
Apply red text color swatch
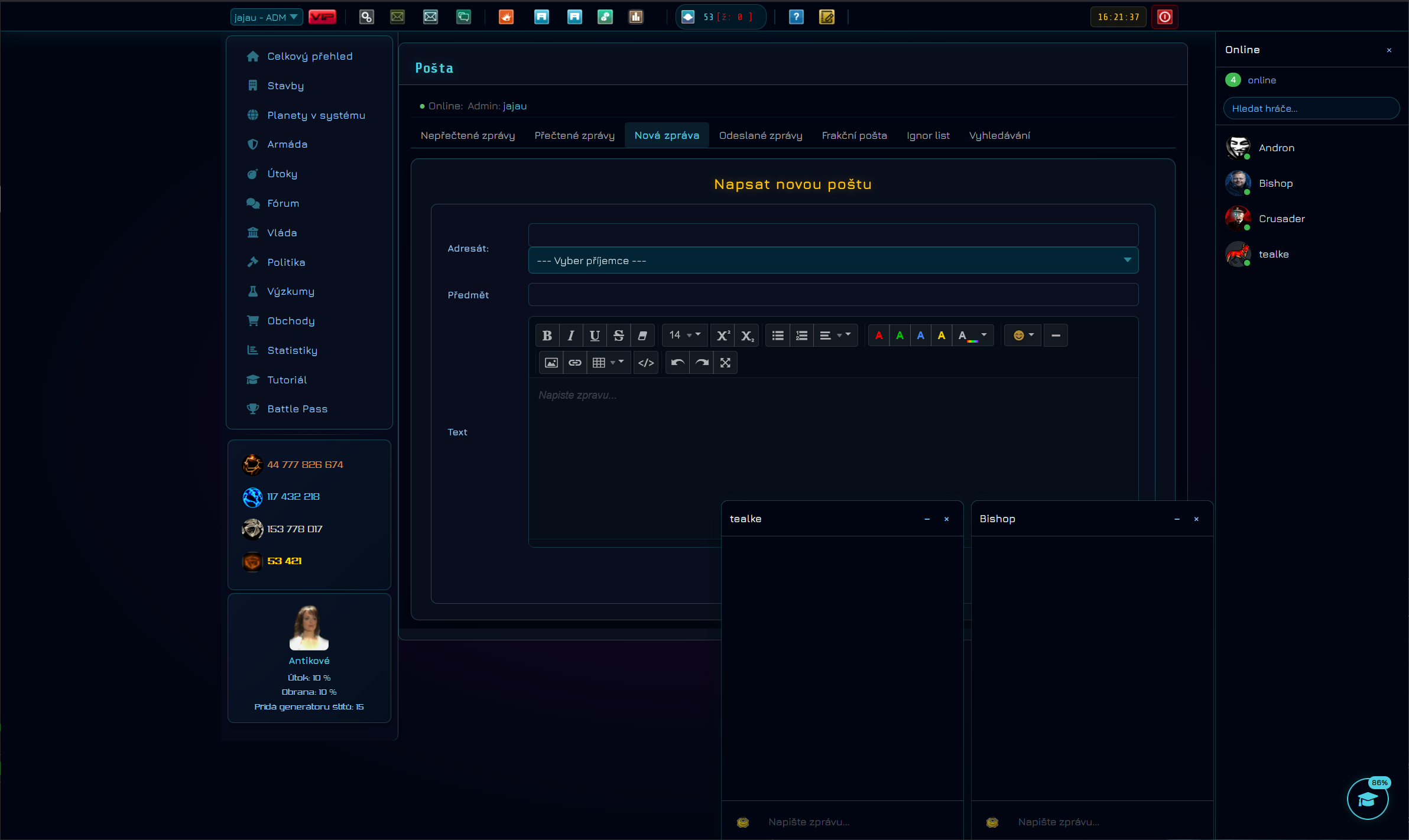(x=879, y=336)
